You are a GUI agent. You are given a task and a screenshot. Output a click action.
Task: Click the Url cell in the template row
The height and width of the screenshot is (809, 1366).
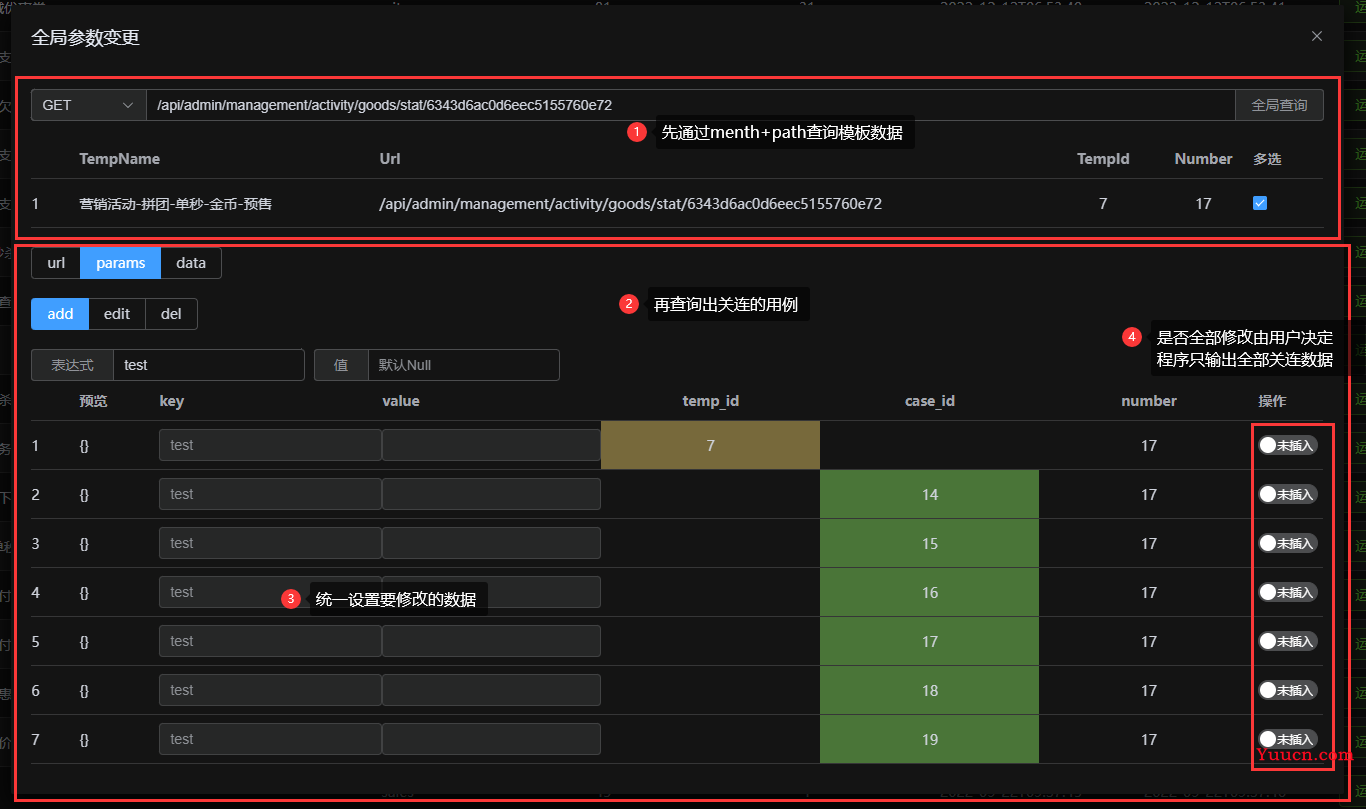(x=630, y=203)
